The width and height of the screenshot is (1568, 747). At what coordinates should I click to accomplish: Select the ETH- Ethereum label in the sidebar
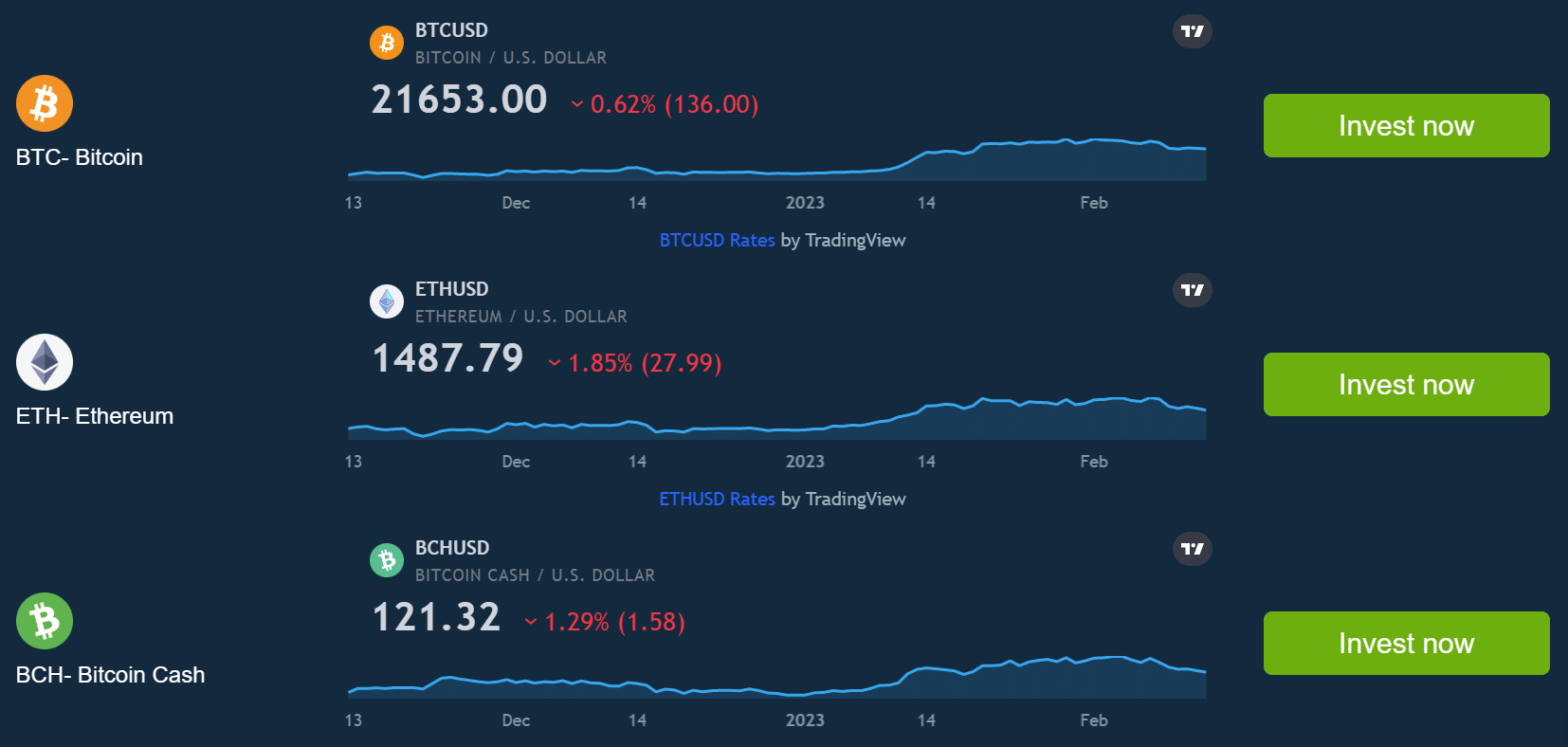tap(94, 415)
